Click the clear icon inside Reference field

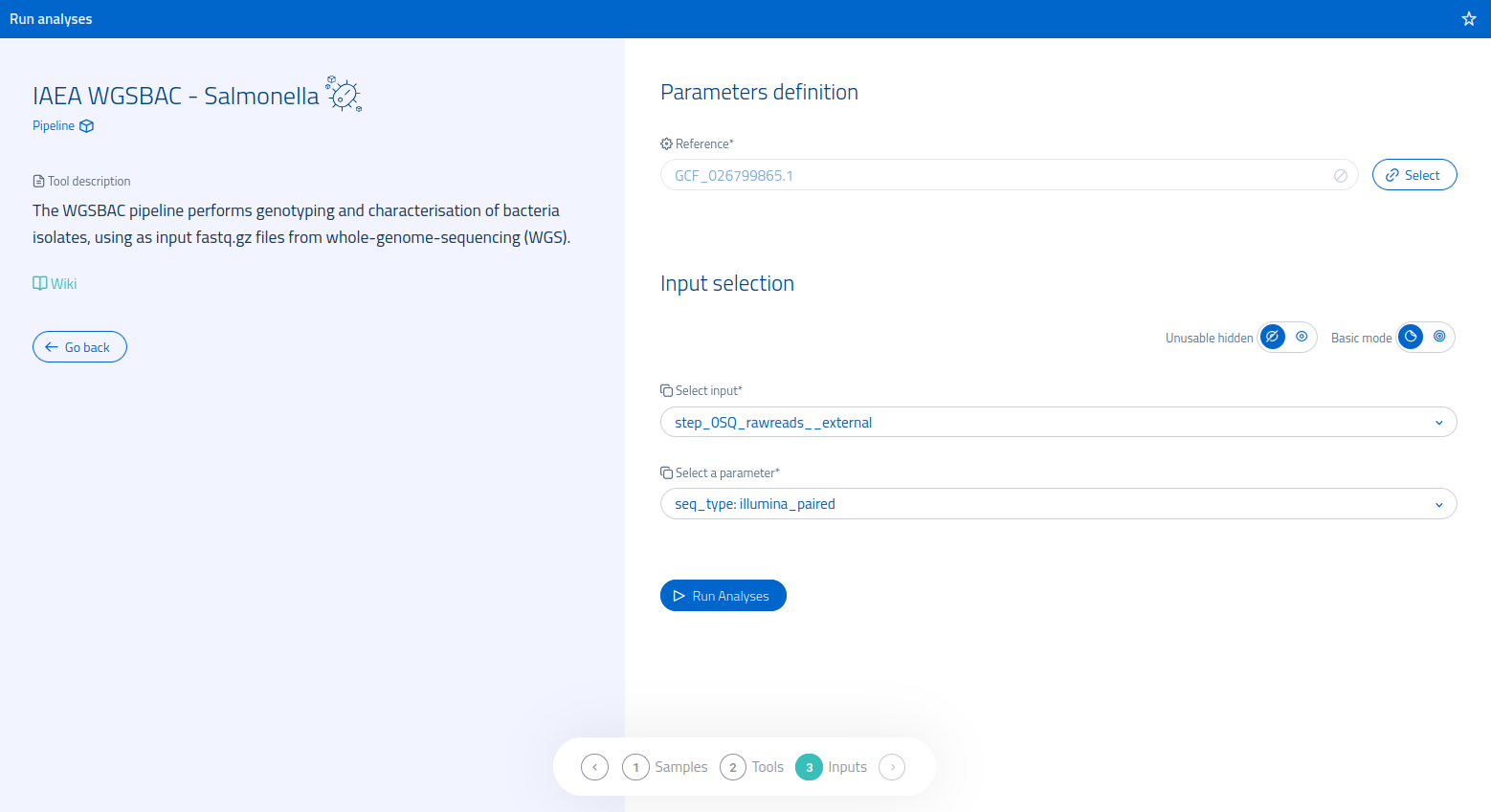pyautogui.click(x=1341, y=176)
